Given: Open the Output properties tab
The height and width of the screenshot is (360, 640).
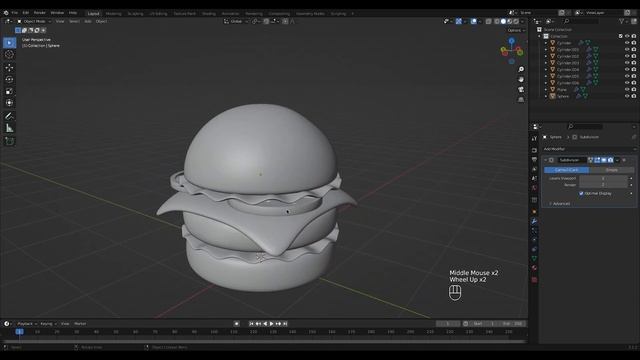Looking at the screenshot, I should point(534,160).
